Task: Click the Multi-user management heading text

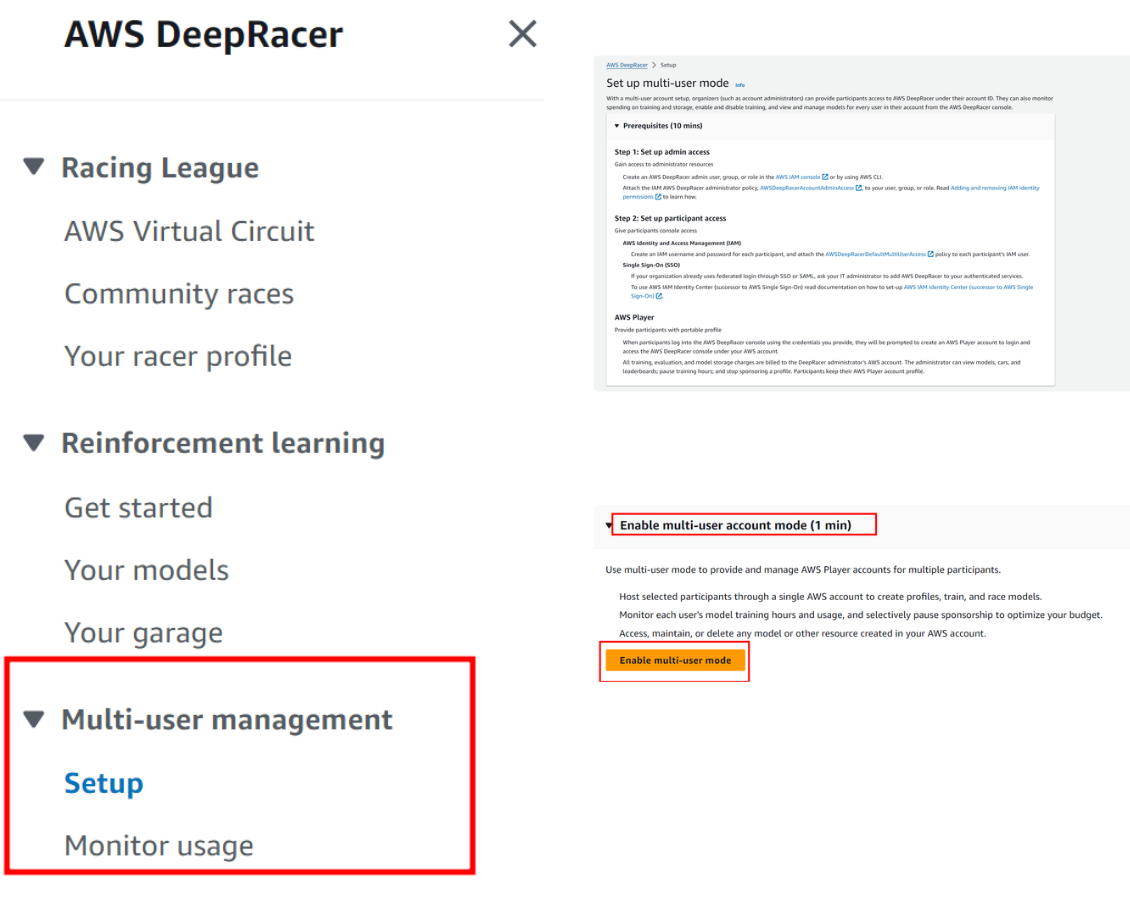Action: coord(227,719)
